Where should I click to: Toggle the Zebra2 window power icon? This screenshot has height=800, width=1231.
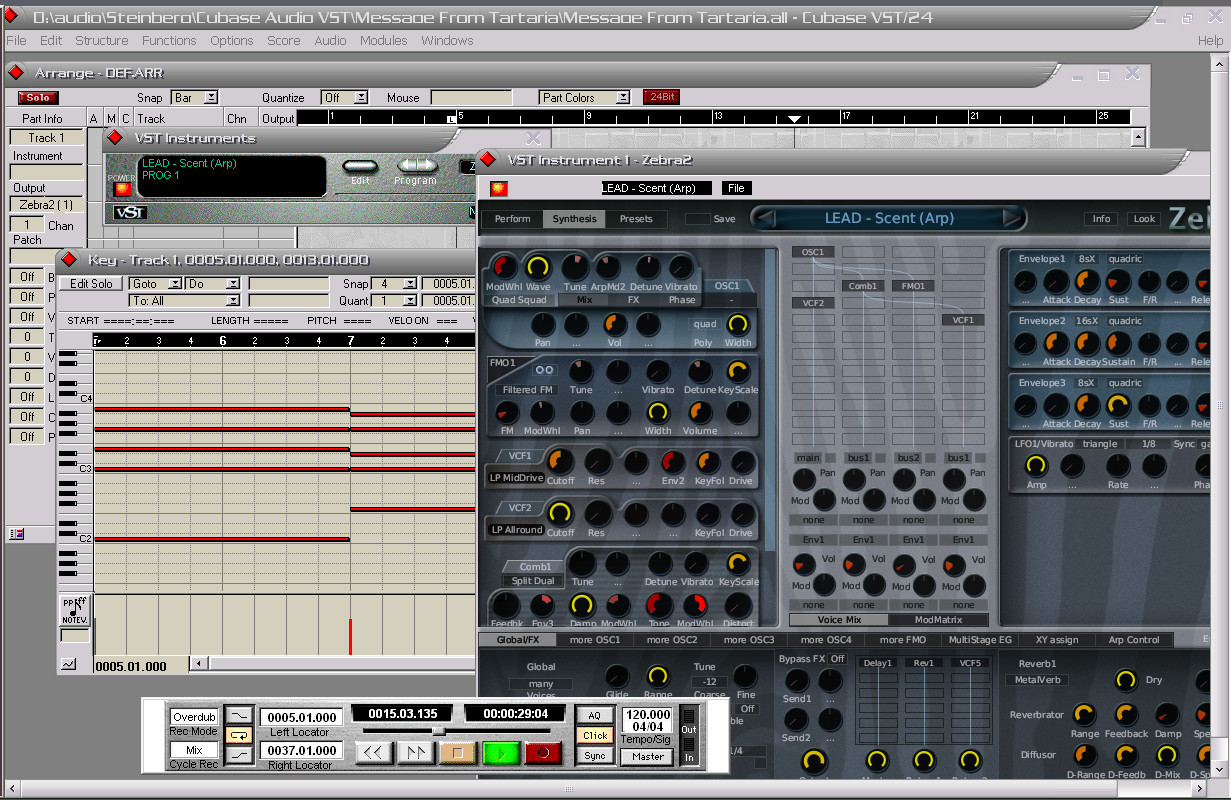(x=498, y=187)
